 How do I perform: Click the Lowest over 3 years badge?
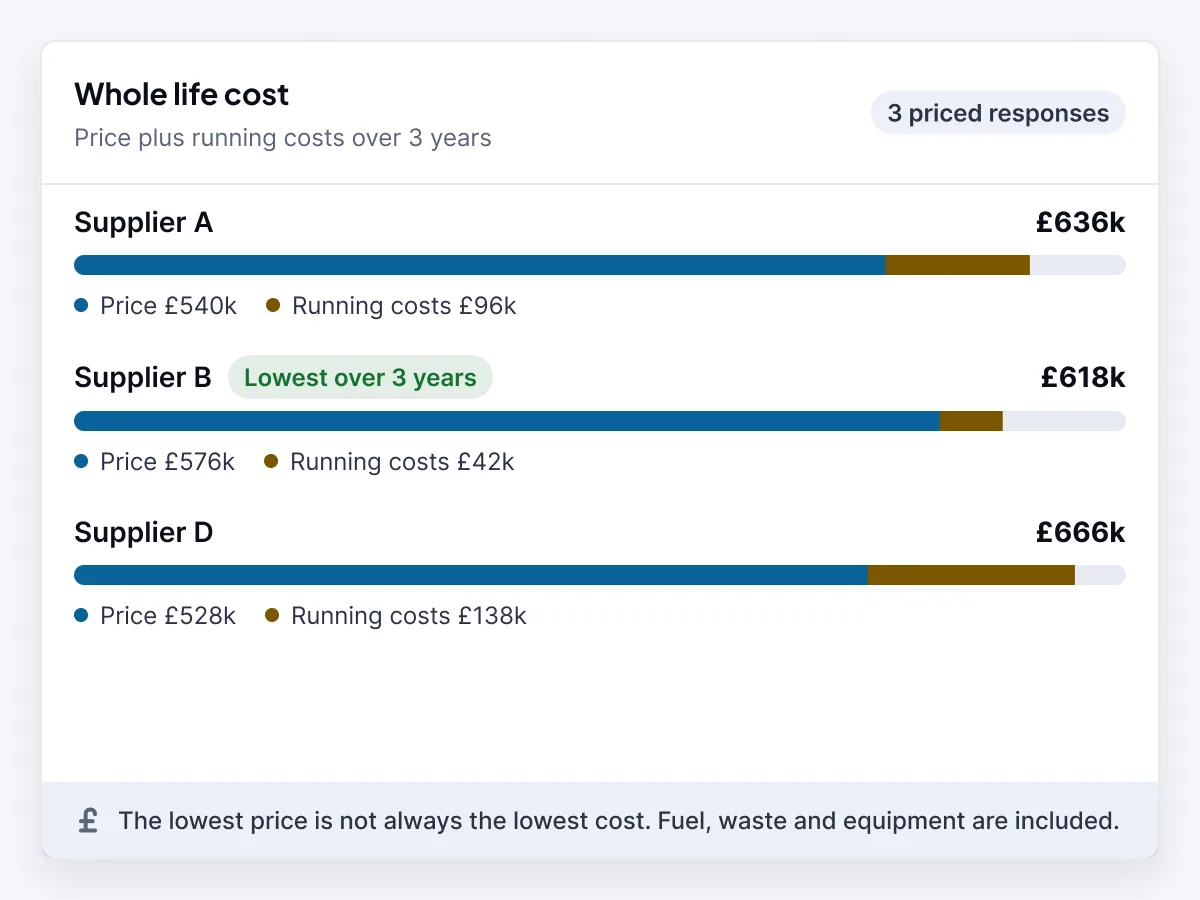click(x=360, y=378)
